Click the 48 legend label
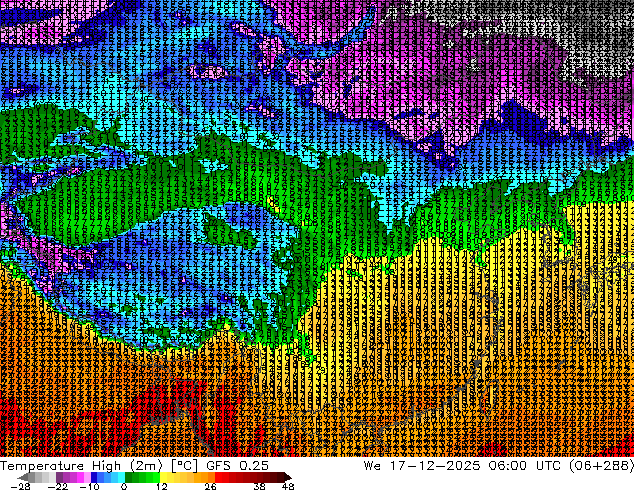 (x=288, y=486)
